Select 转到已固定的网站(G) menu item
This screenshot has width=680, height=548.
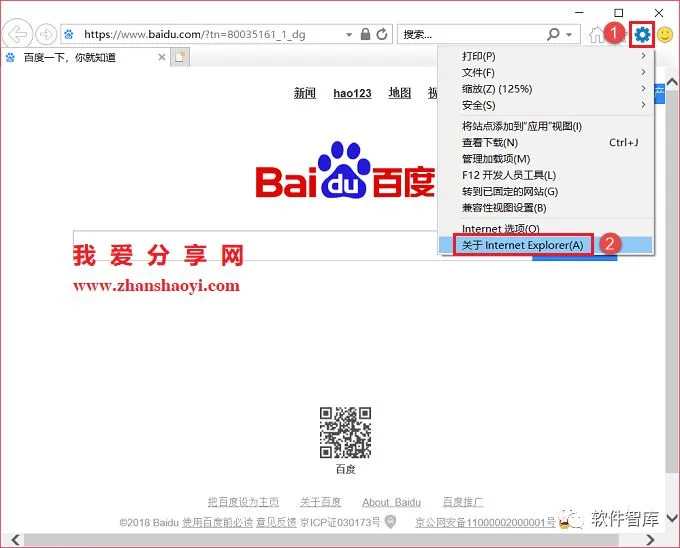(546, 192)
